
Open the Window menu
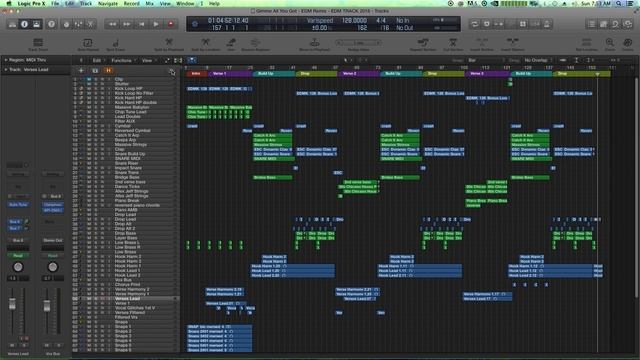pos(185,3)
